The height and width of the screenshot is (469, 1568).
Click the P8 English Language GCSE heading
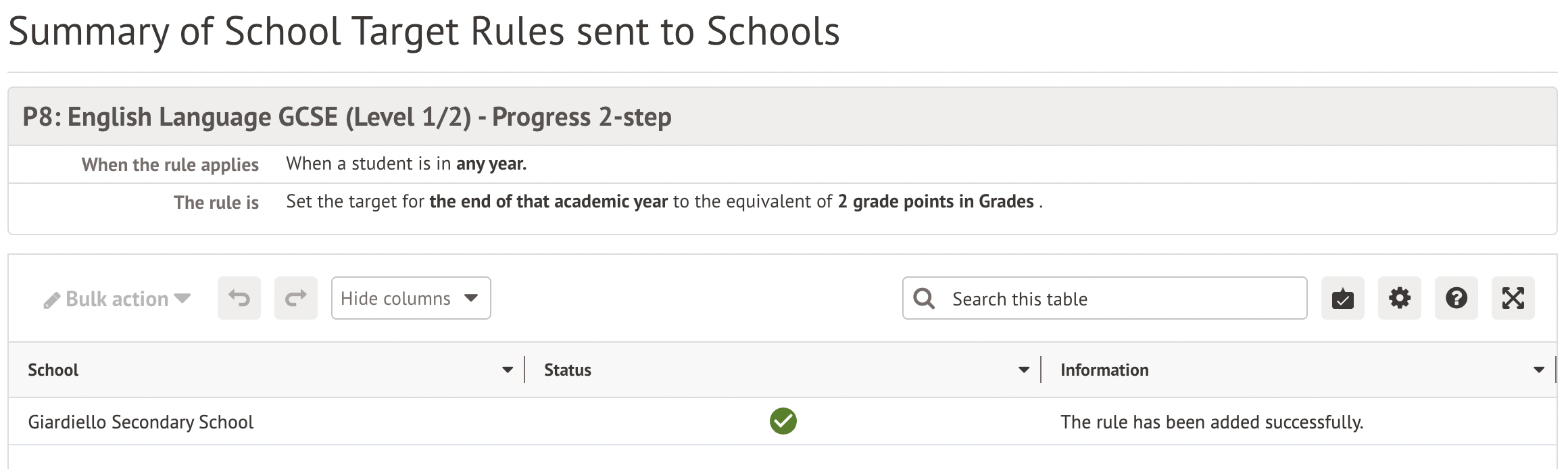click(347, 117)
